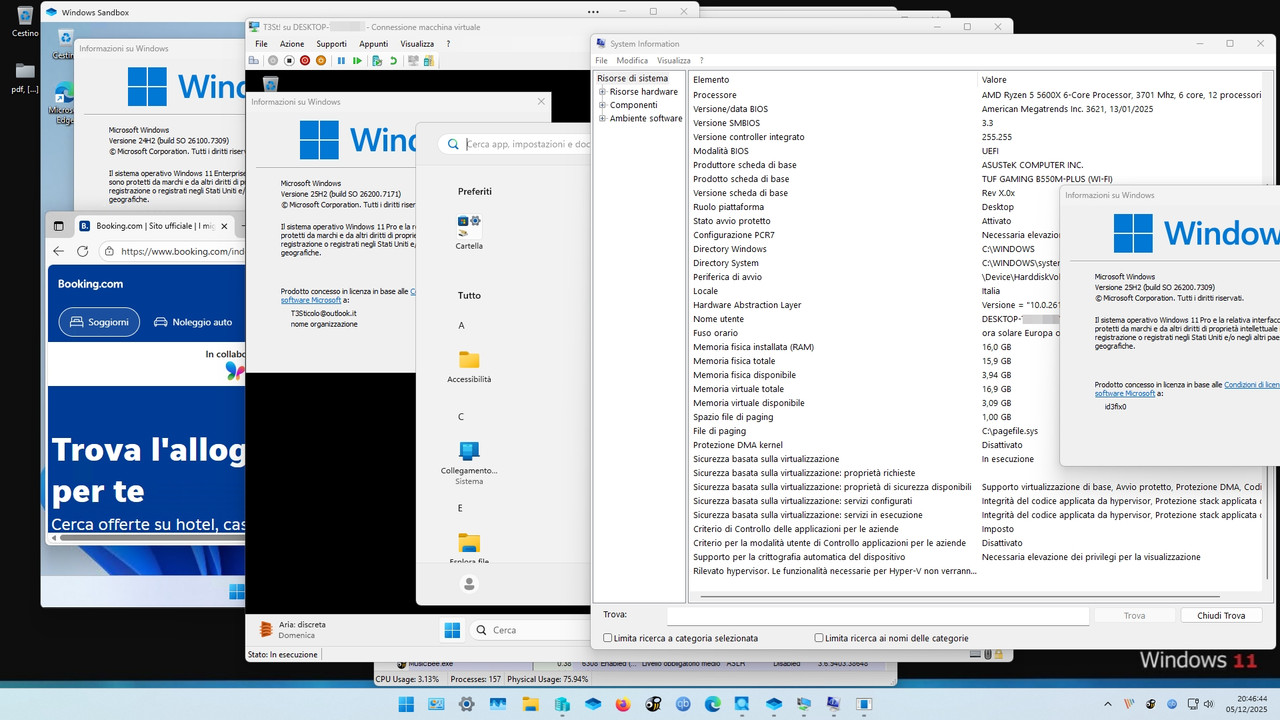Image resolution: width=1280 pixels, height=720 pixels.
Task: Open Accessibilità folder in VM Start menu
Action: click(x=469, y=366)
